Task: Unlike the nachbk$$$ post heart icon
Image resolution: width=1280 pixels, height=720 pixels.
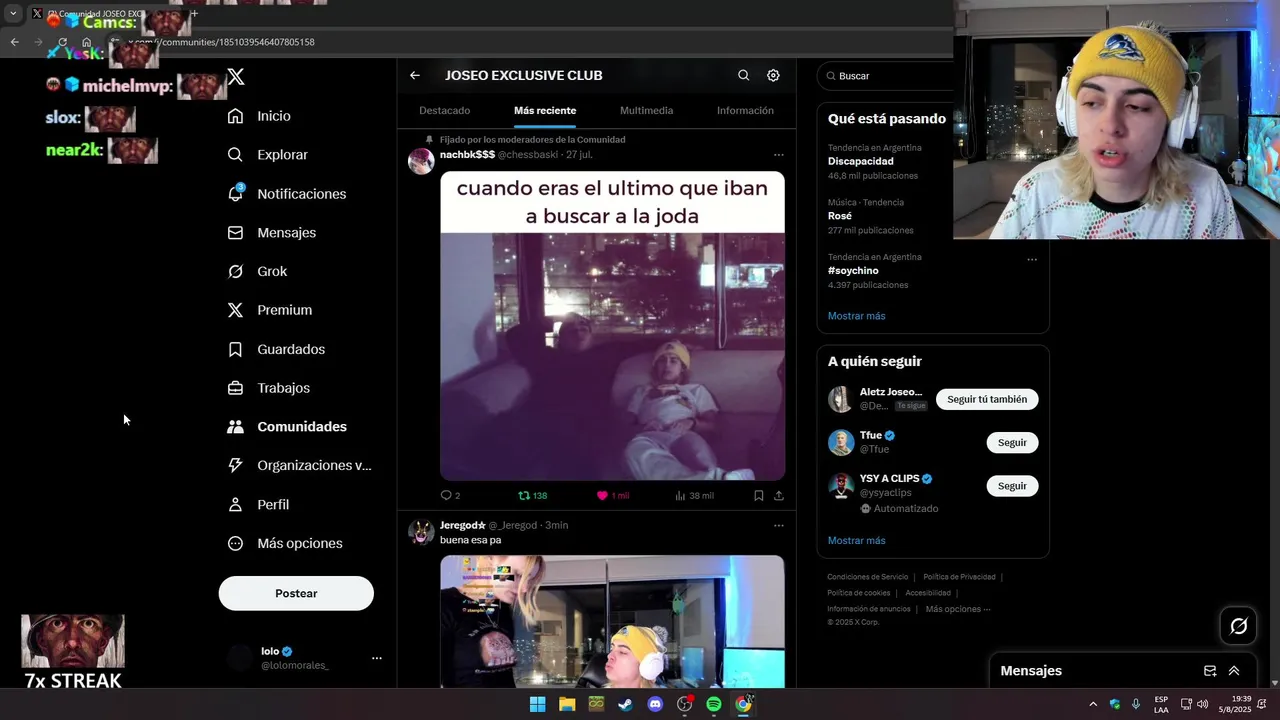Action: point(603,496)
